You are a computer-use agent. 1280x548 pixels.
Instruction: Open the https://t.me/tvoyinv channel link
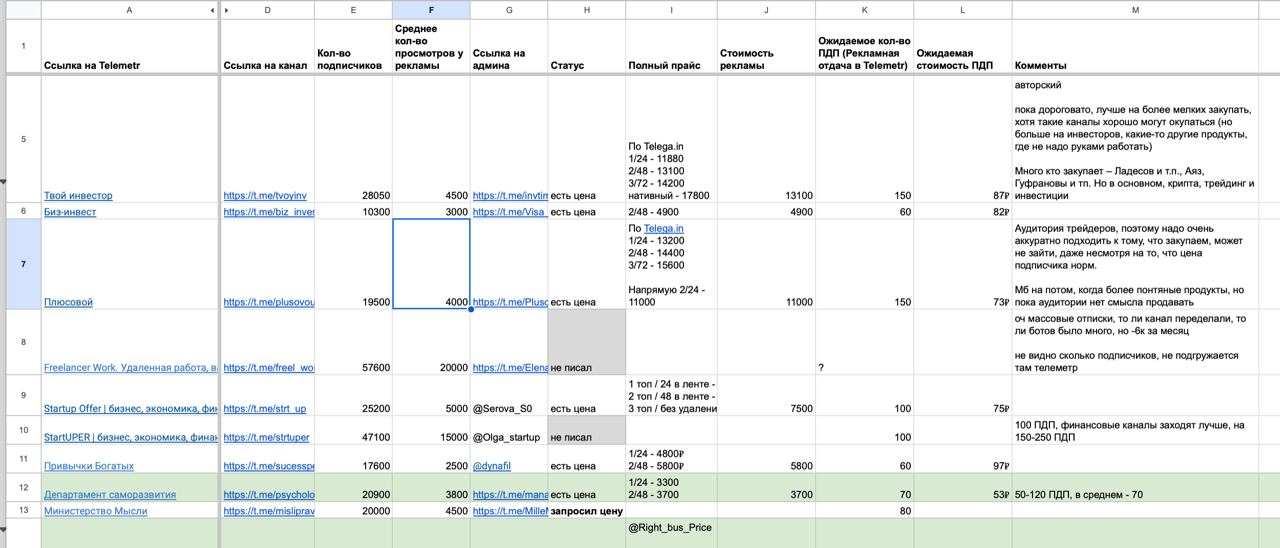pos(265,196)
